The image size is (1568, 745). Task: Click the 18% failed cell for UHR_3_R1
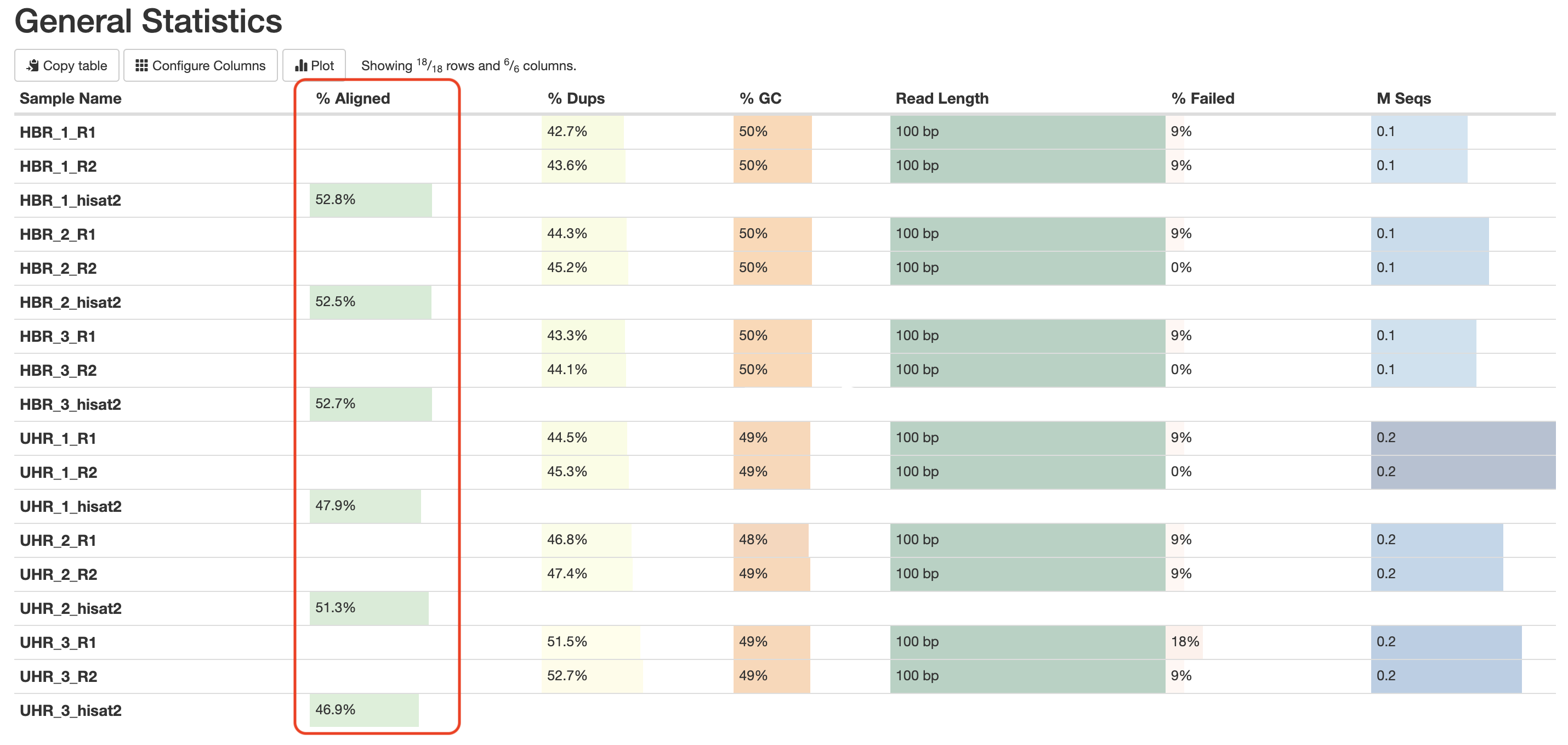click(x=1185, y=641)
